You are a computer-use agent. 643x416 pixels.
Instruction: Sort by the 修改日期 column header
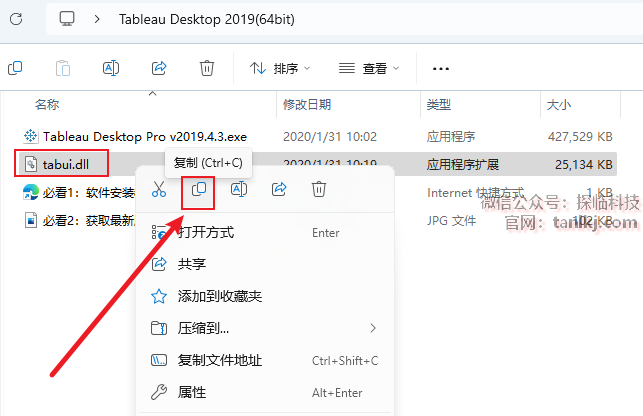point(307,105)
